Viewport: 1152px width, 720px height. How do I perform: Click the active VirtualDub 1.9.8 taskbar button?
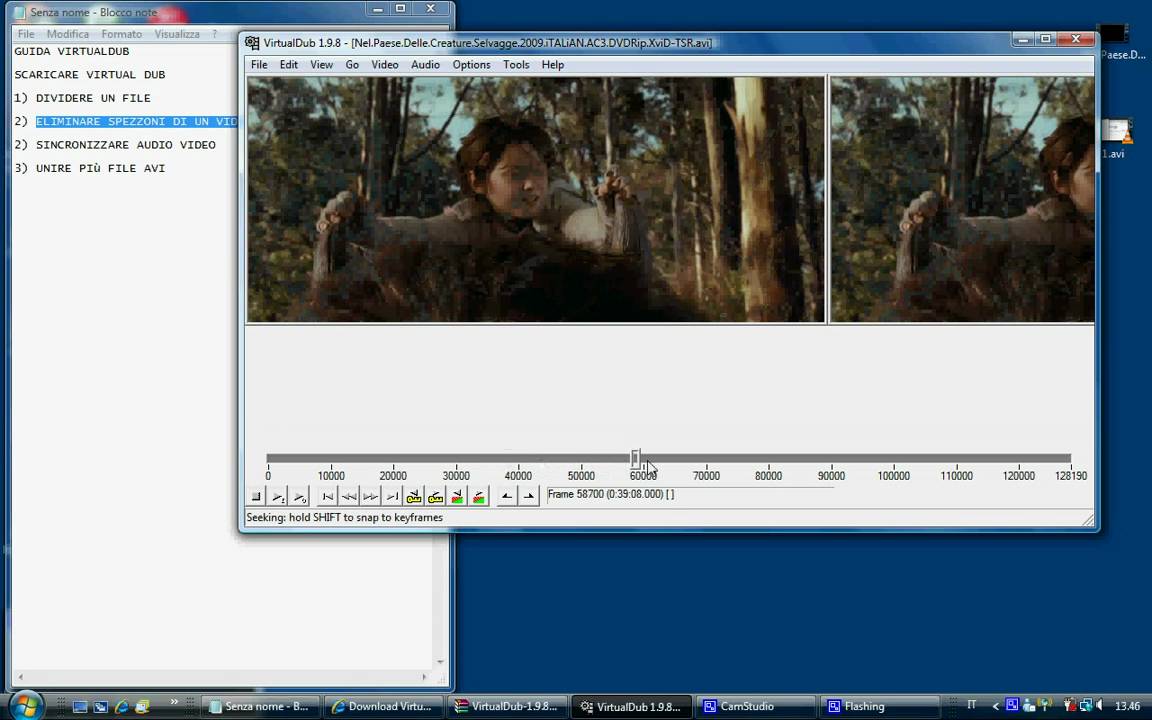(x=631, y=706)
